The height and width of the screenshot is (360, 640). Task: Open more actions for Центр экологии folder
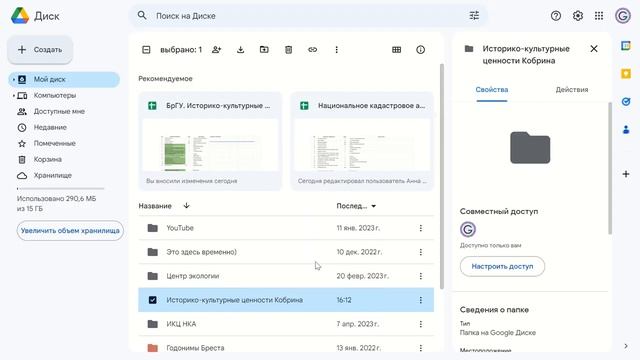pos(420,276)
